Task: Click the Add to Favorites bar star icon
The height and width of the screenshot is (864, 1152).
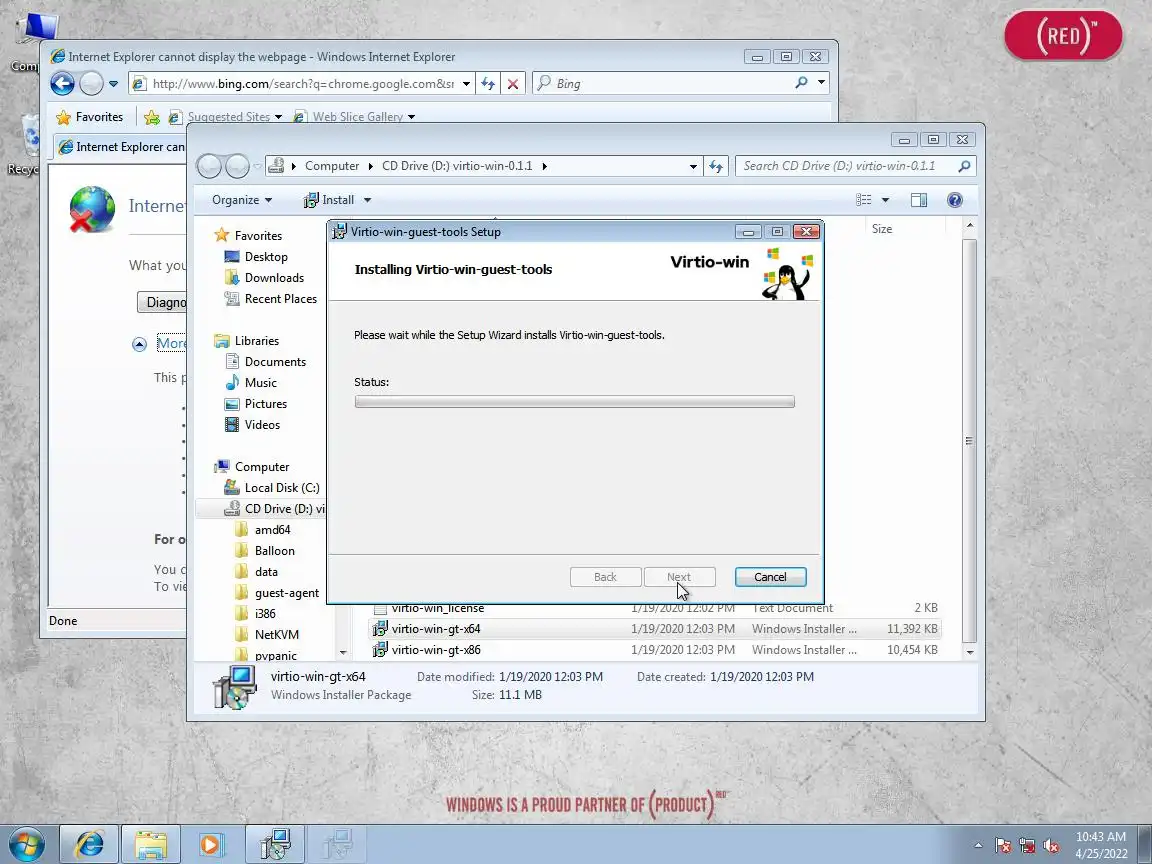Action: (152, 117)
